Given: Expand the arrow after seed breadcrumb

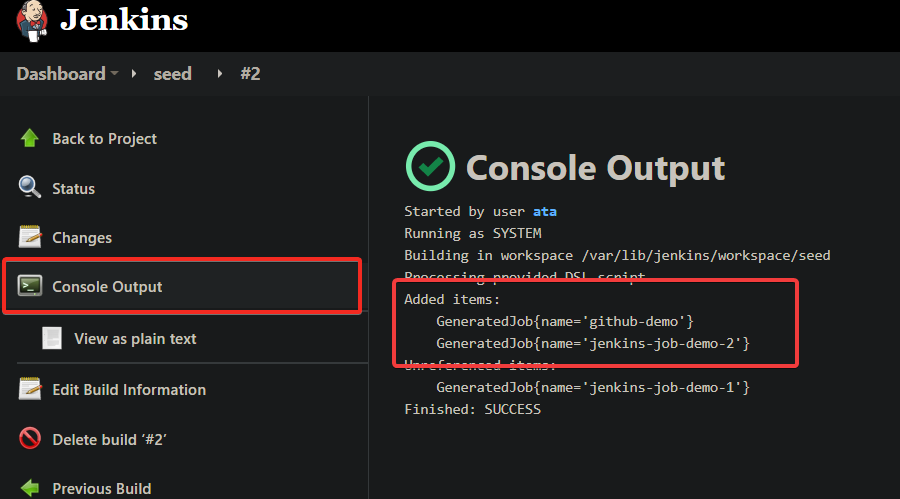Looking at the screenshot, I should [x=219, y=74].
